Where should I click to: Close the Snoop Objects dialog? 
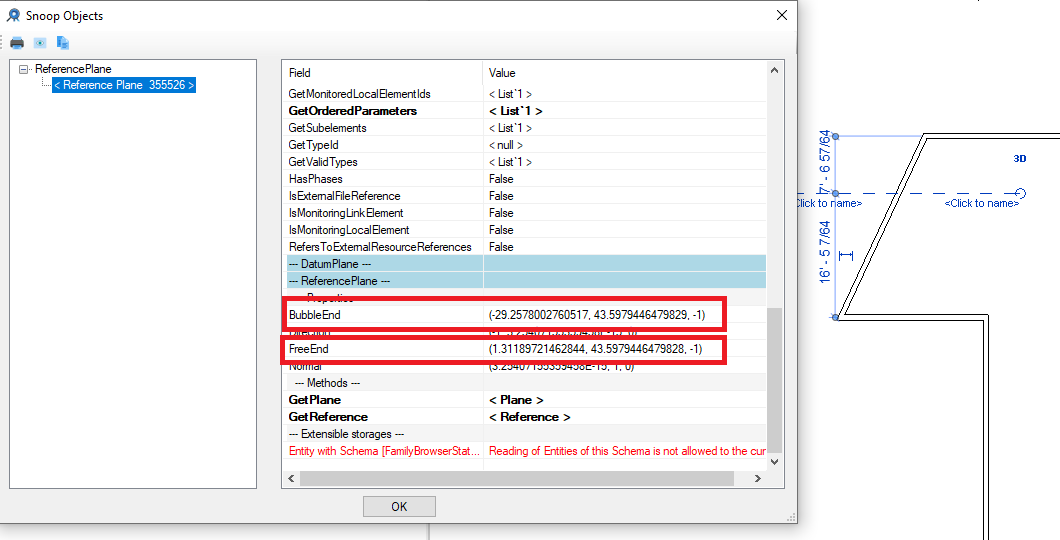click(781, 15)
